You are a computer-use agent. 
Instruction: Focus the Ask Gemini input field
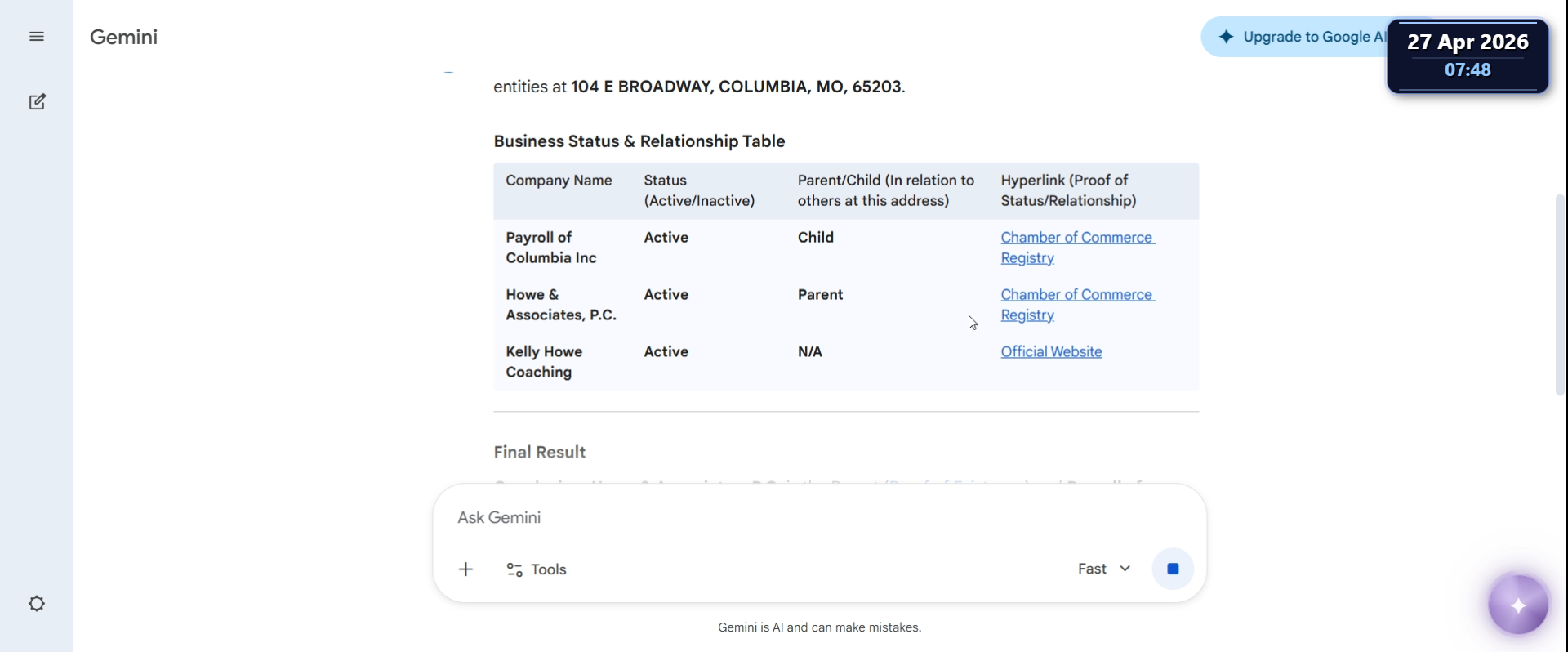pyautogui.click(x=819, y=518)
